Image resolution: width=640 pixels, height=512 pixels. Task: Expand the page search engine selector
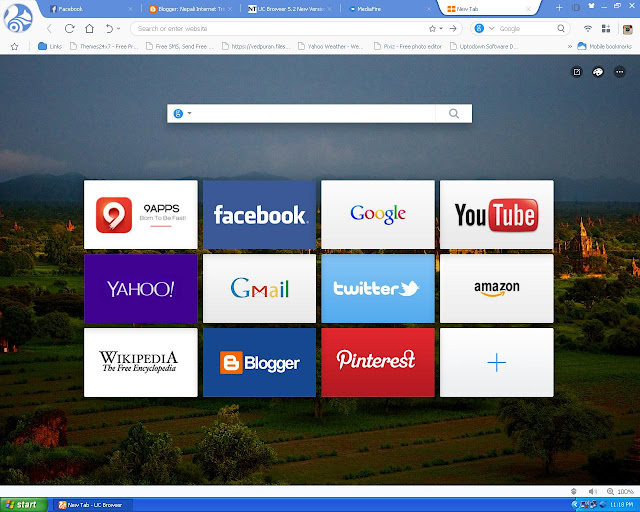click(182, 114)
